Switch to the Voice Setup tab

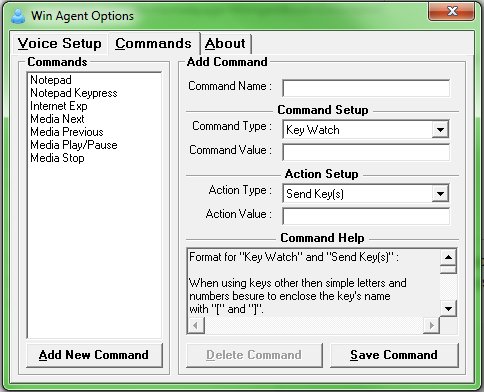[60, 44]
